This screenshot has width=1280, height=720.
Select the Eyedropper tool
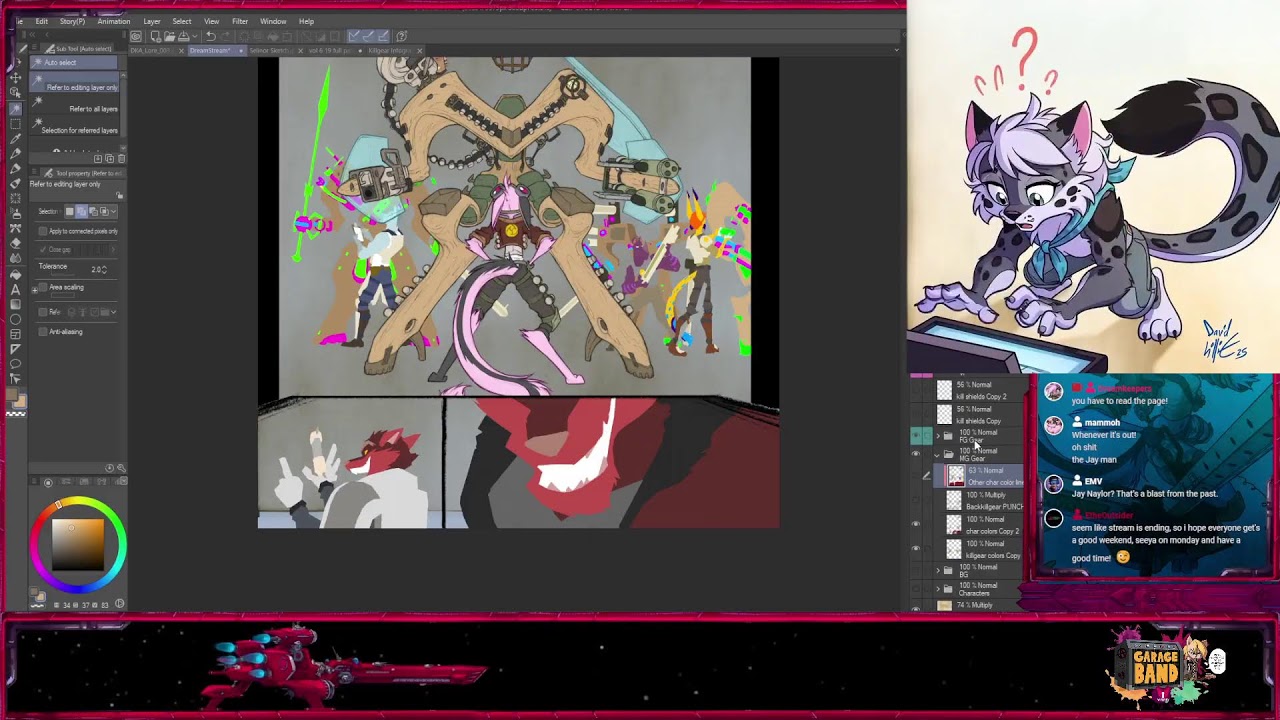(x=16, y=138)
